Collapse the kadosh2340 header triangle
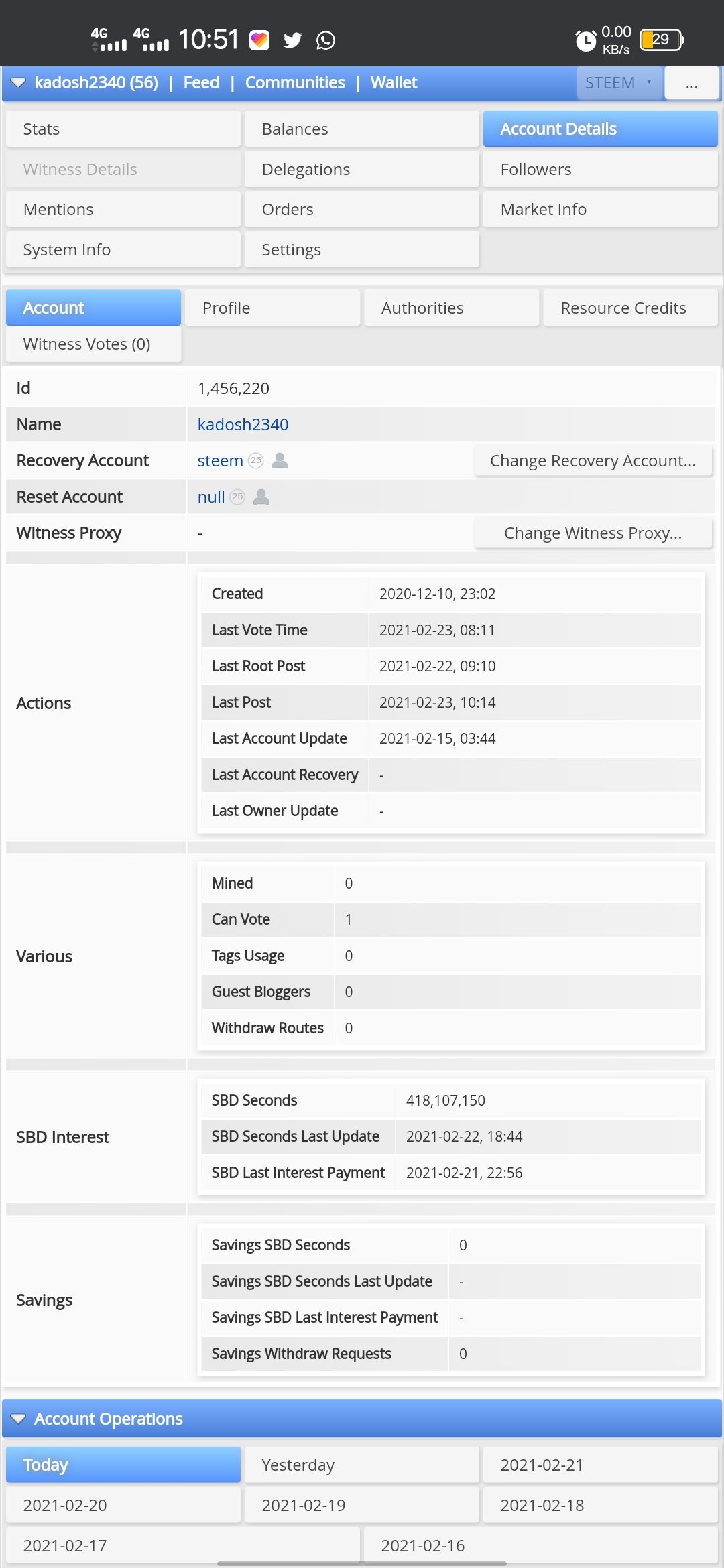 pos(18,83)
